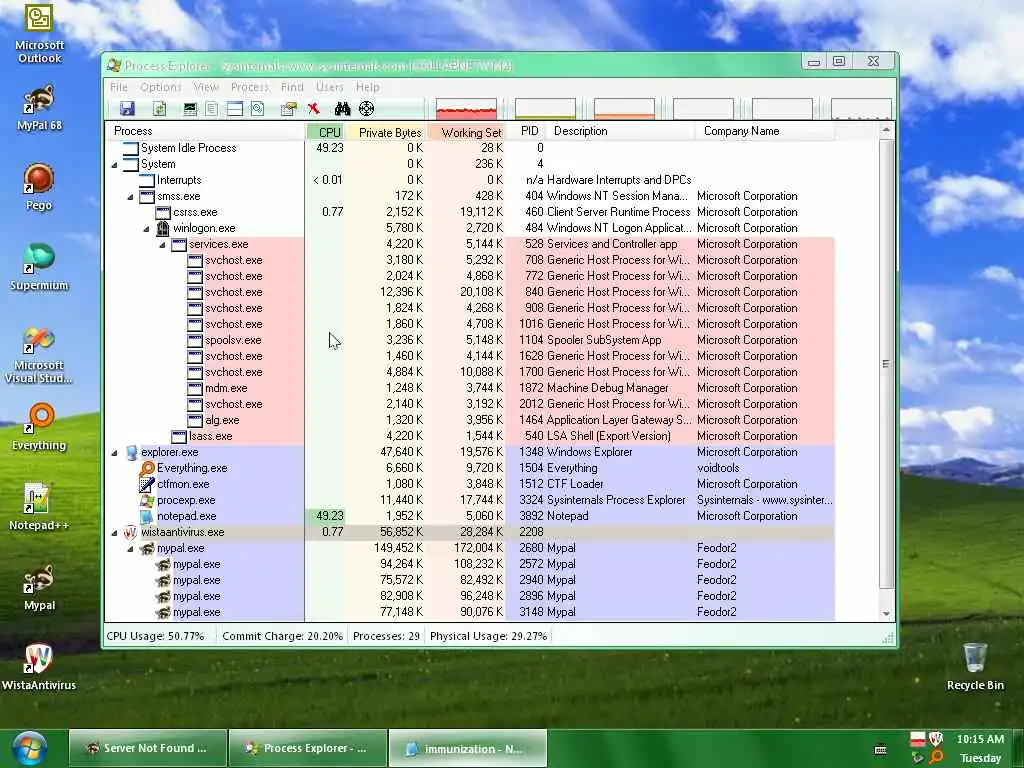This screenshot has width=1024, height=768.
Task: Select the Microsoft Visual Studio desktop shortcut
Action: (x=39, y=356)
